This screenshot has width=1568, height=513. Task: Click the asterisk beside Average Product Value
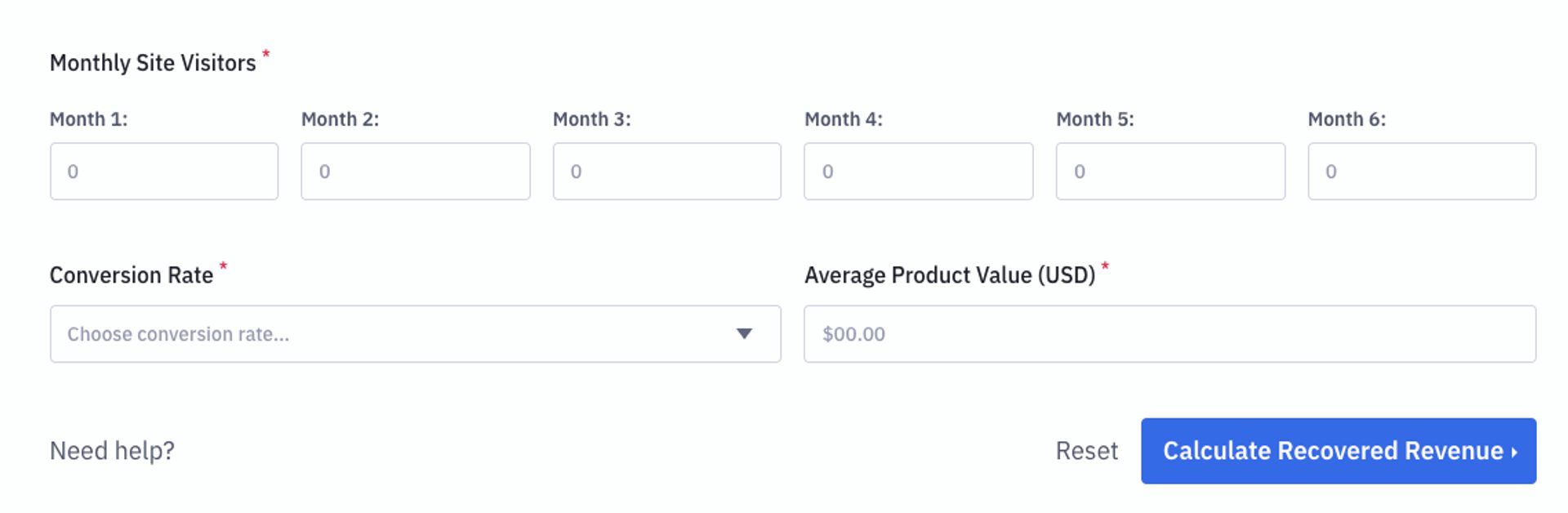(x=1105, y=266)
